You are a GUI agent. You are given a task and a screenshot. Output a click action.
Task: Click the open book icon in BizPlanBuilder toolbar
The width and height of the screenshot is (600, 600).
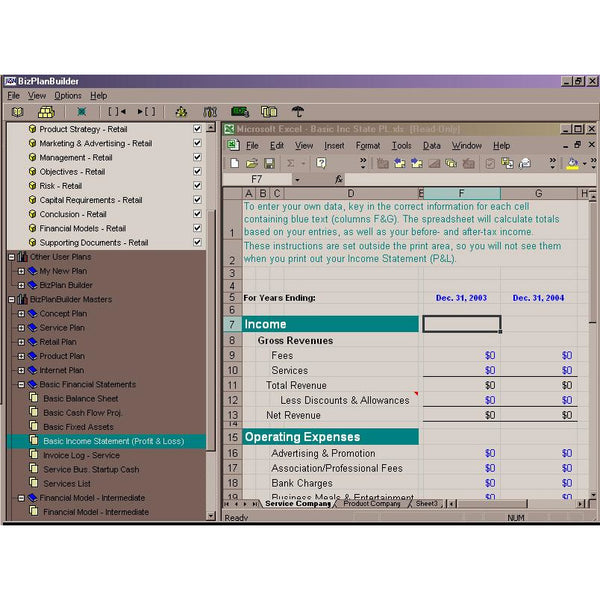pos(19,112)
